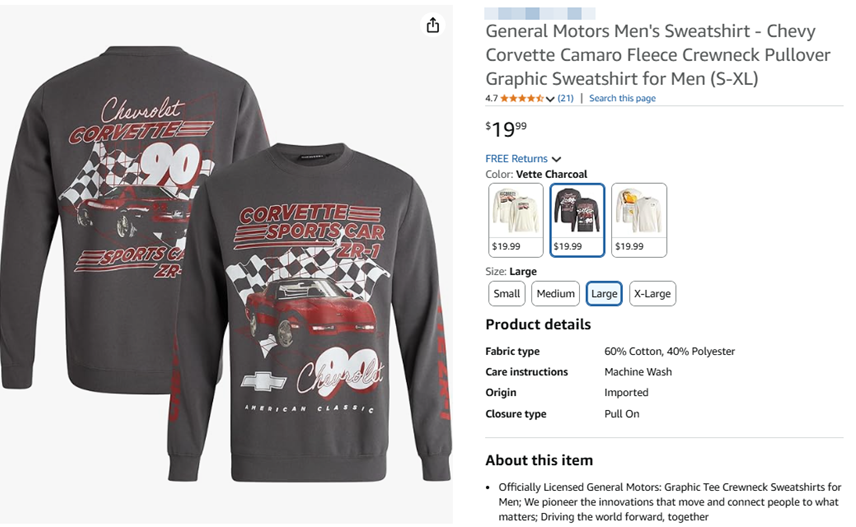
Task: Click the share icon above the product image
Action: [432, 25]
